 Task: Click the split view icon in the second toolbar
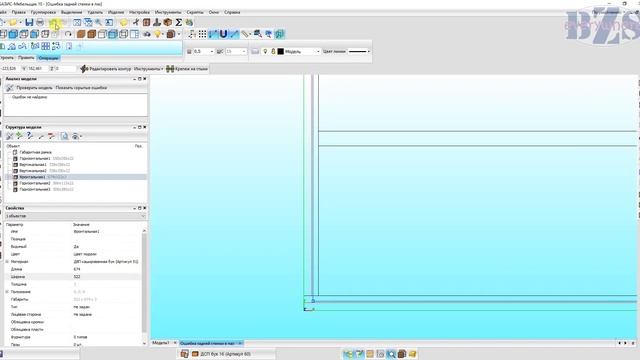[134, 34]
